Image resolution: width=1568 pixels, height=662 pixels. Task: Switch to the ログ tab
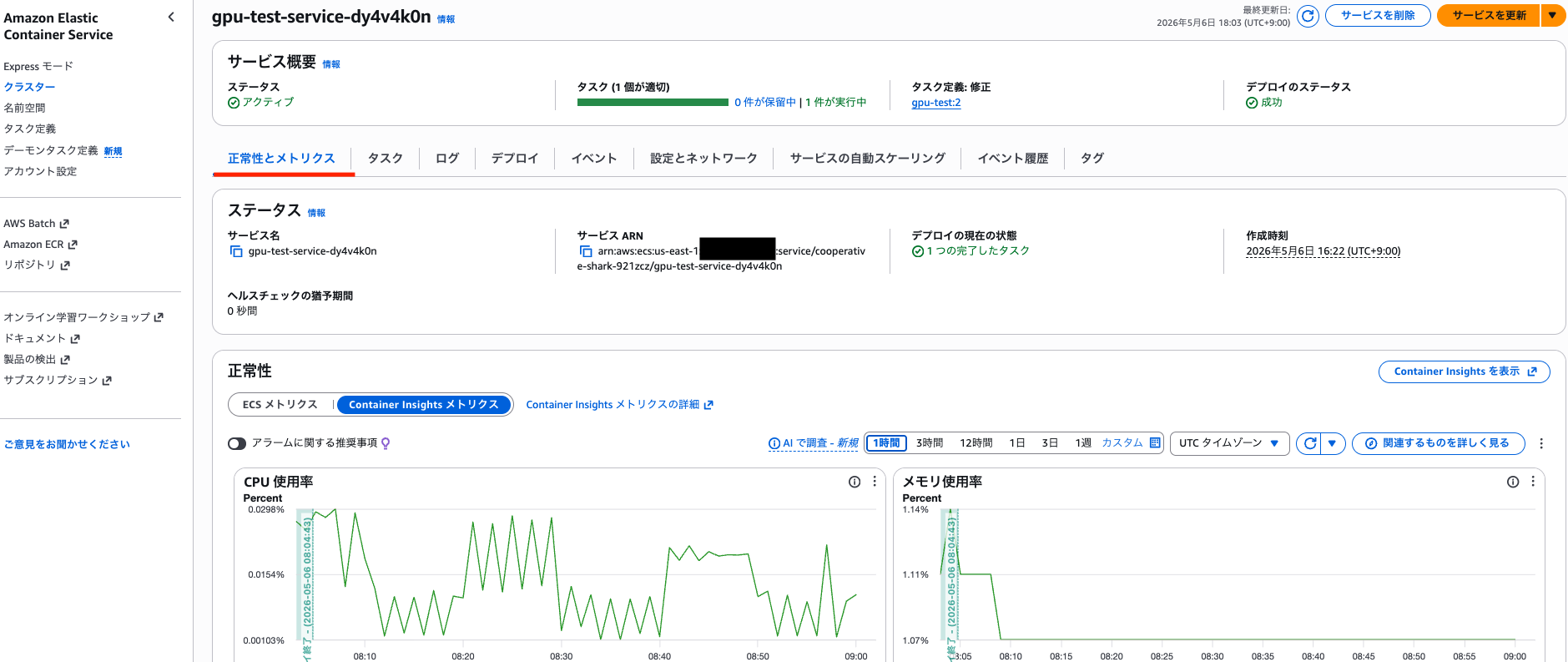(x=447, y=158)
